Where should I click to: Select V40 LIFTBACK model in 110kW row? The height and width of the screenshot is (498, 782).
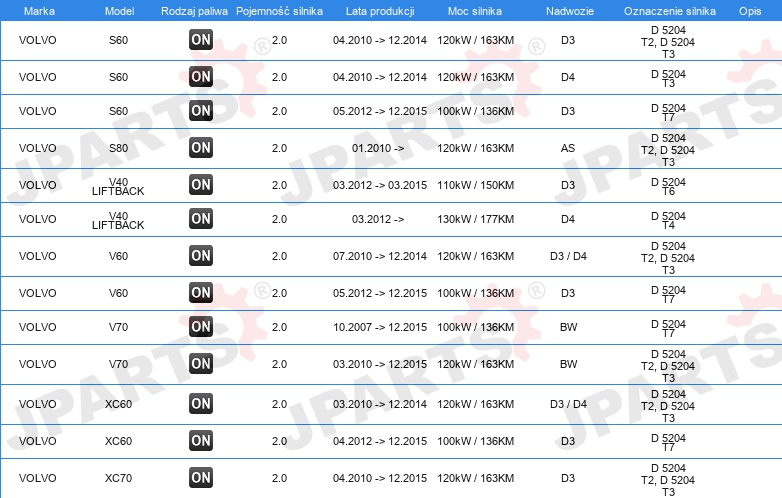[x=118, y=186]
